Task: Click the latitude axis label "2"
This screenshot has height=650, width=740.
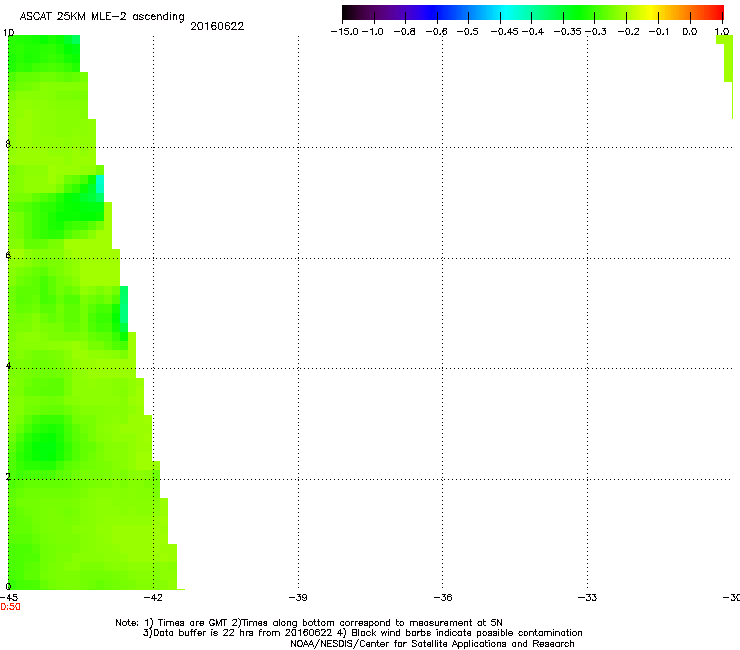Action: pyautogui.click(x=8, y=476)
